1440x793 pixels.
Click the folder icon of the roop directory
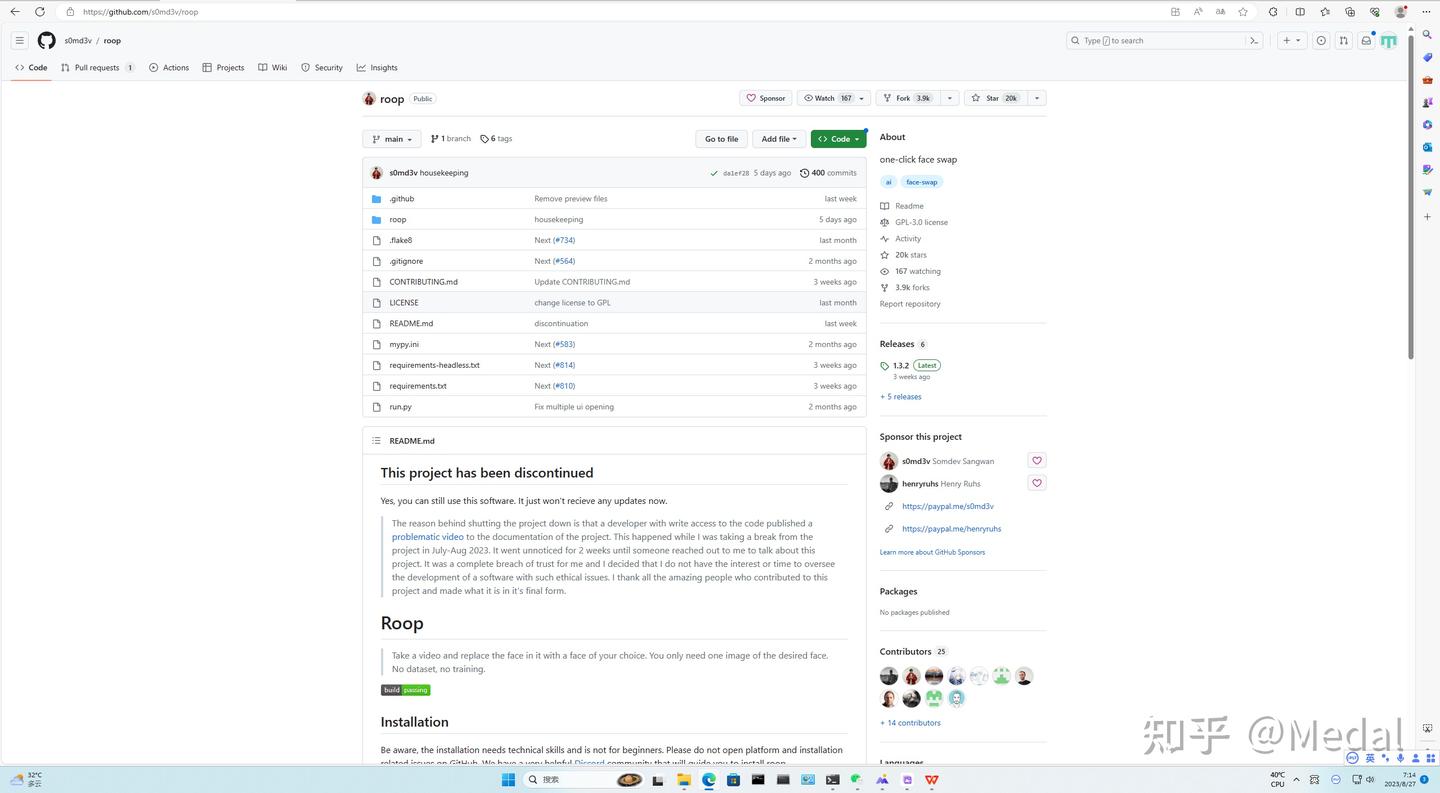pos(376,220)
